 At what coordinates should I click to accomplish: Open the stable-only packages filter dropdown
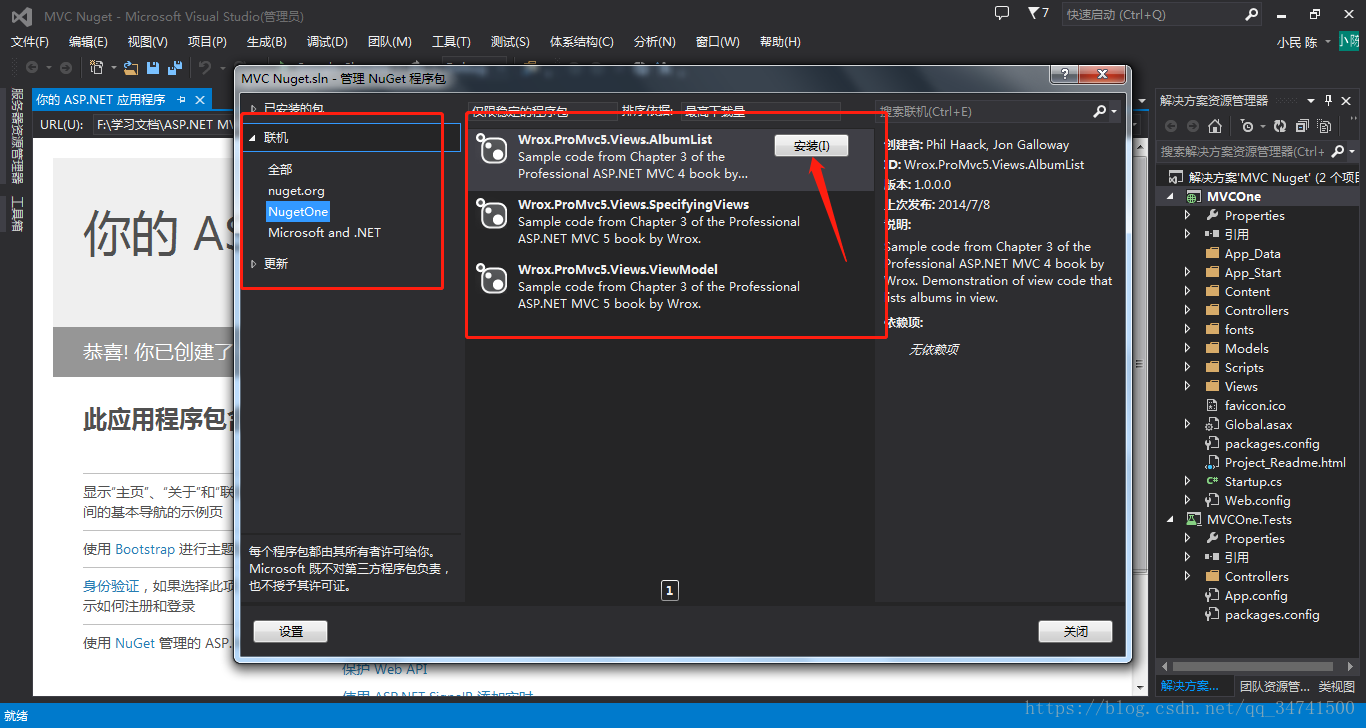click(542, 111)
